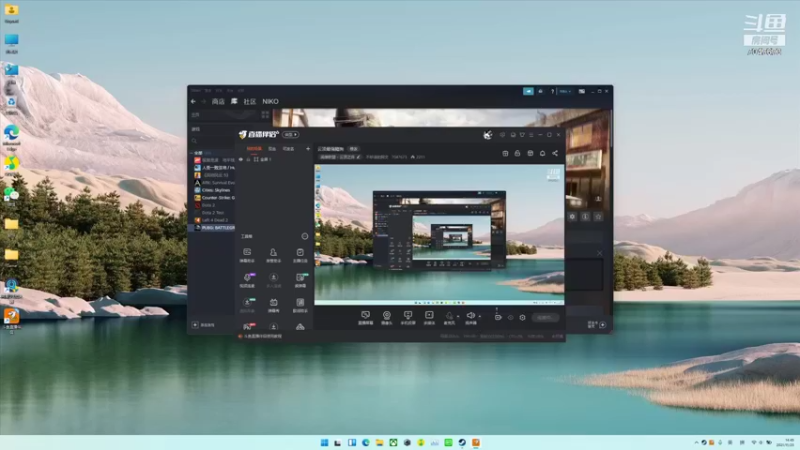Mute the speaker icon in bottom toolbar

(x=470, y=316)
